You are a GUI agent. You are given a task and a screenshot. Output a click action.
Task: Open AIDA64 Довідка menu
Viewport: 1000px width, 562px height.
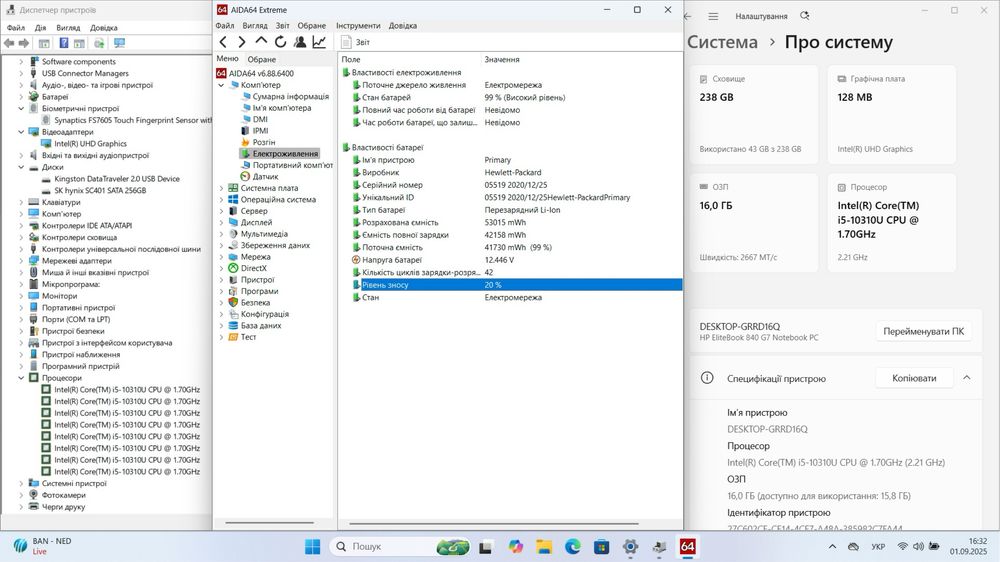[402, 26]
